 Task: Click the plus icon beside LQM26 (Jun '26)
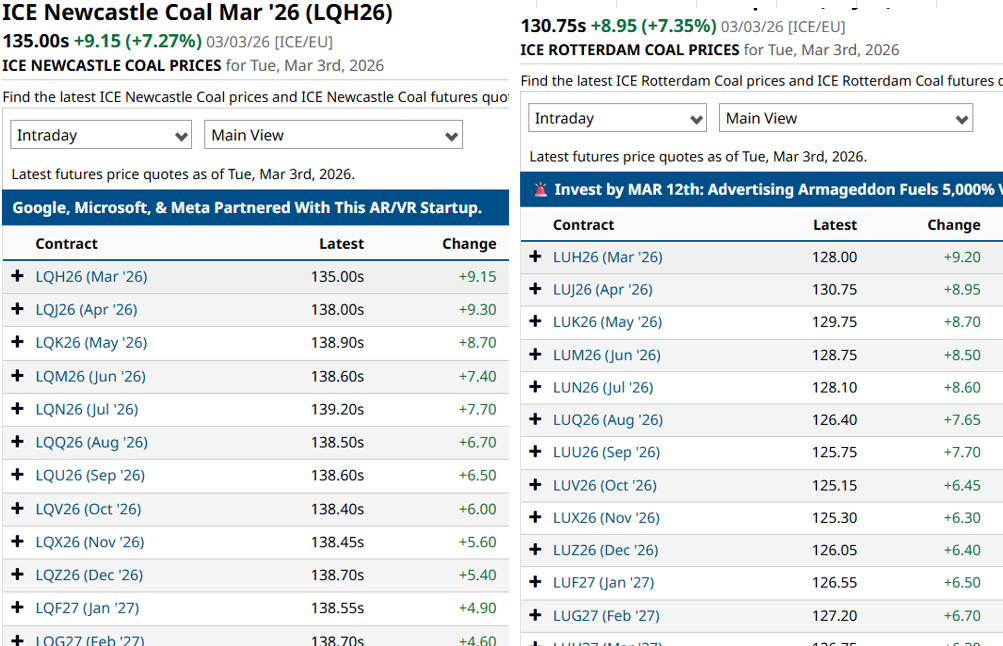[17, 376]
